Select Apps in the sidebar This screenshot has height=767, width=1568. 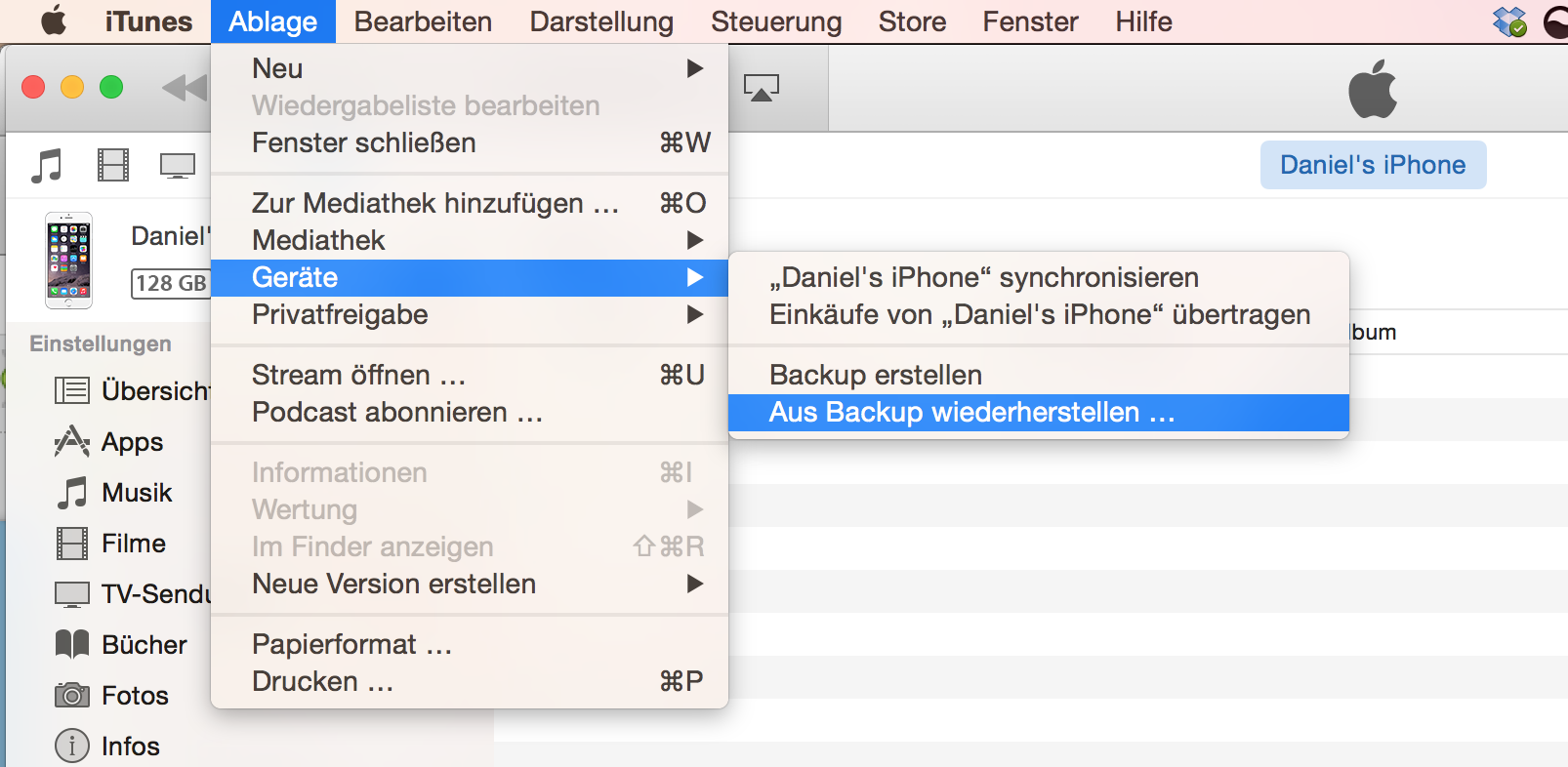point(132,442)
